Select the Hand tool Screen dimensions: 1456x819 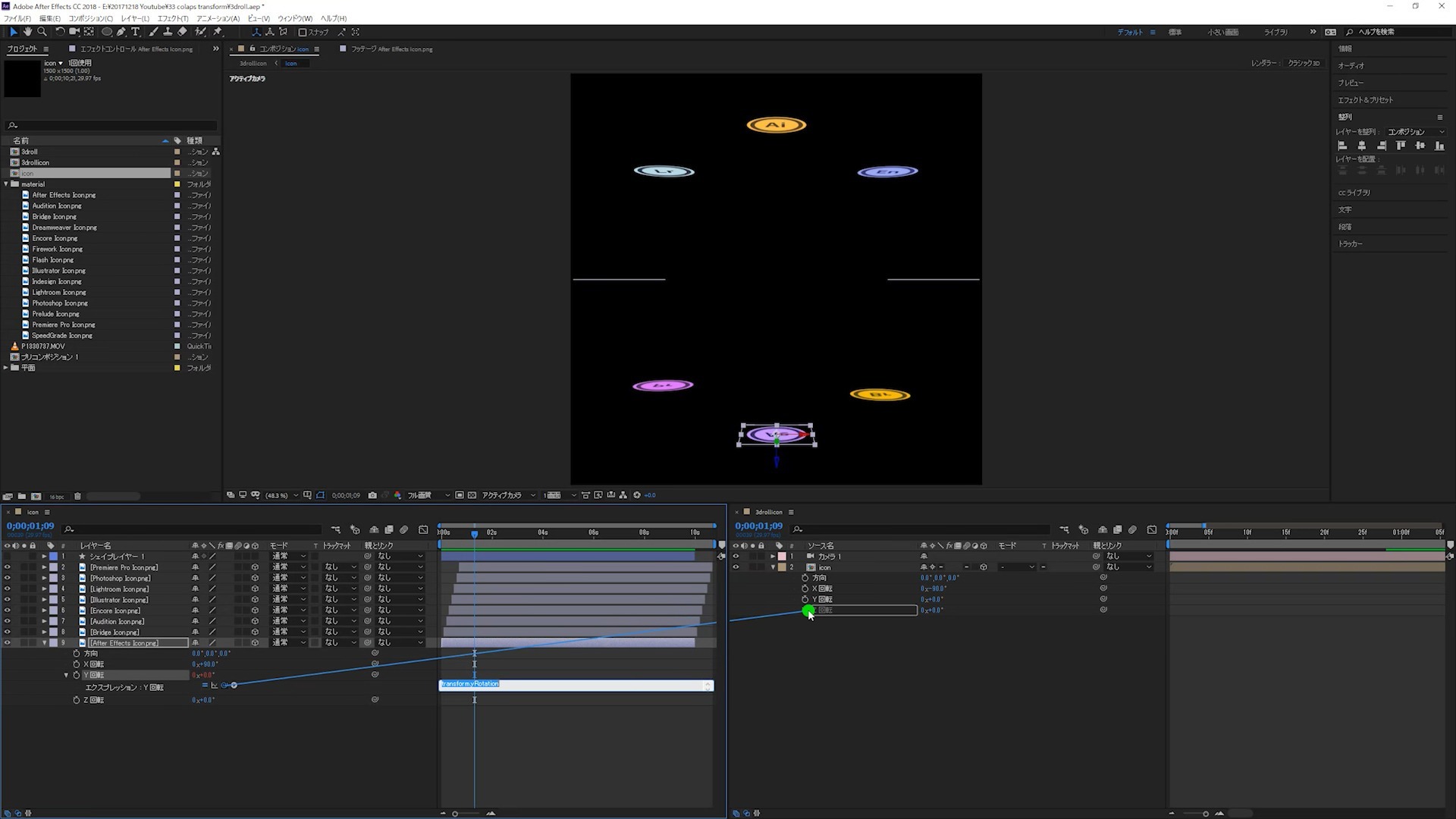click(27, 32)
